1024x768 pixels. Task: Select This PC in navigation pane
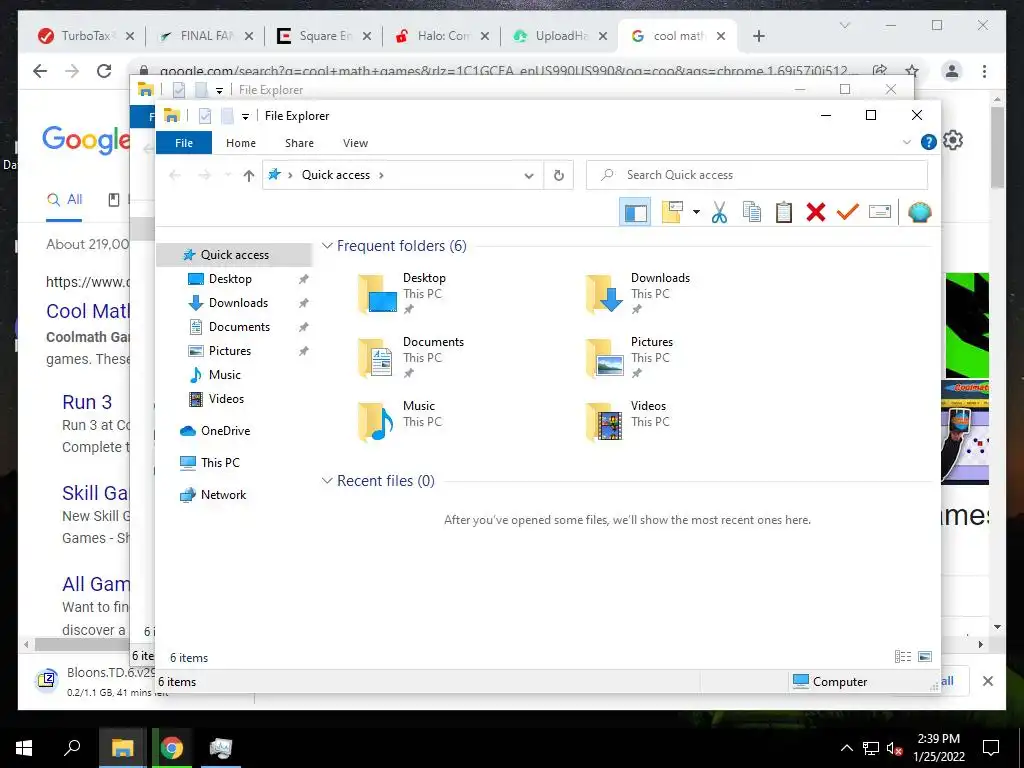pos(220,463)
